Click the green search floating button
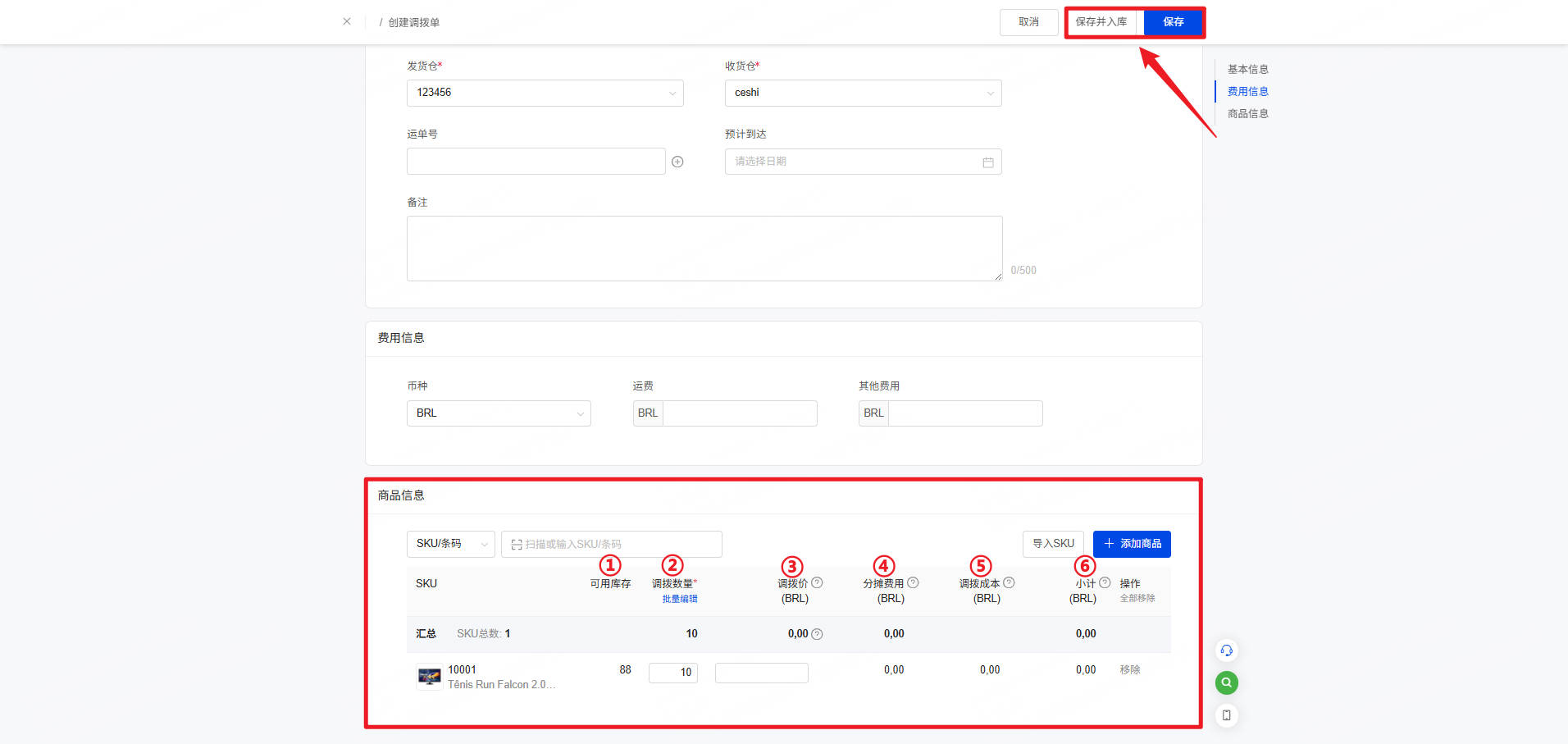Screen dimensions: 1568x744 (x=1226, y=682)
